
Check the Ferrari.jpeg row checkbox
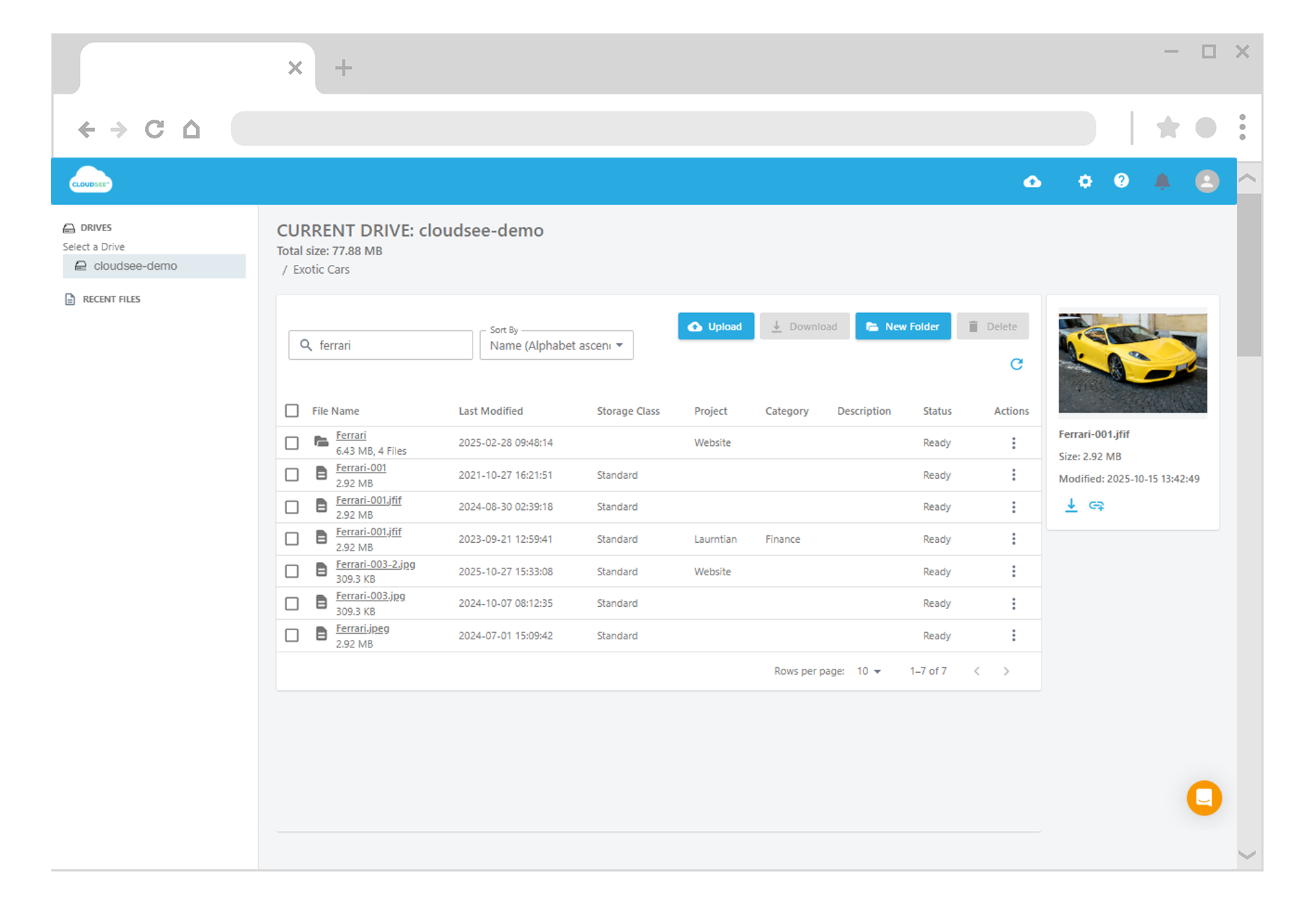pos(292,635)
